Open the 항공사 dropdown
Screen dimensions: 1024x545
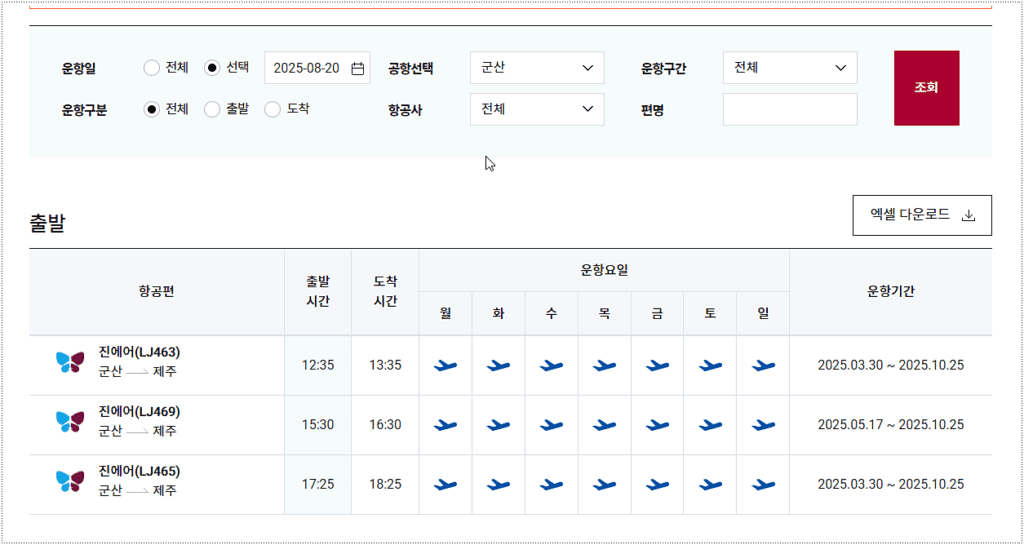(x=537, y=110)
